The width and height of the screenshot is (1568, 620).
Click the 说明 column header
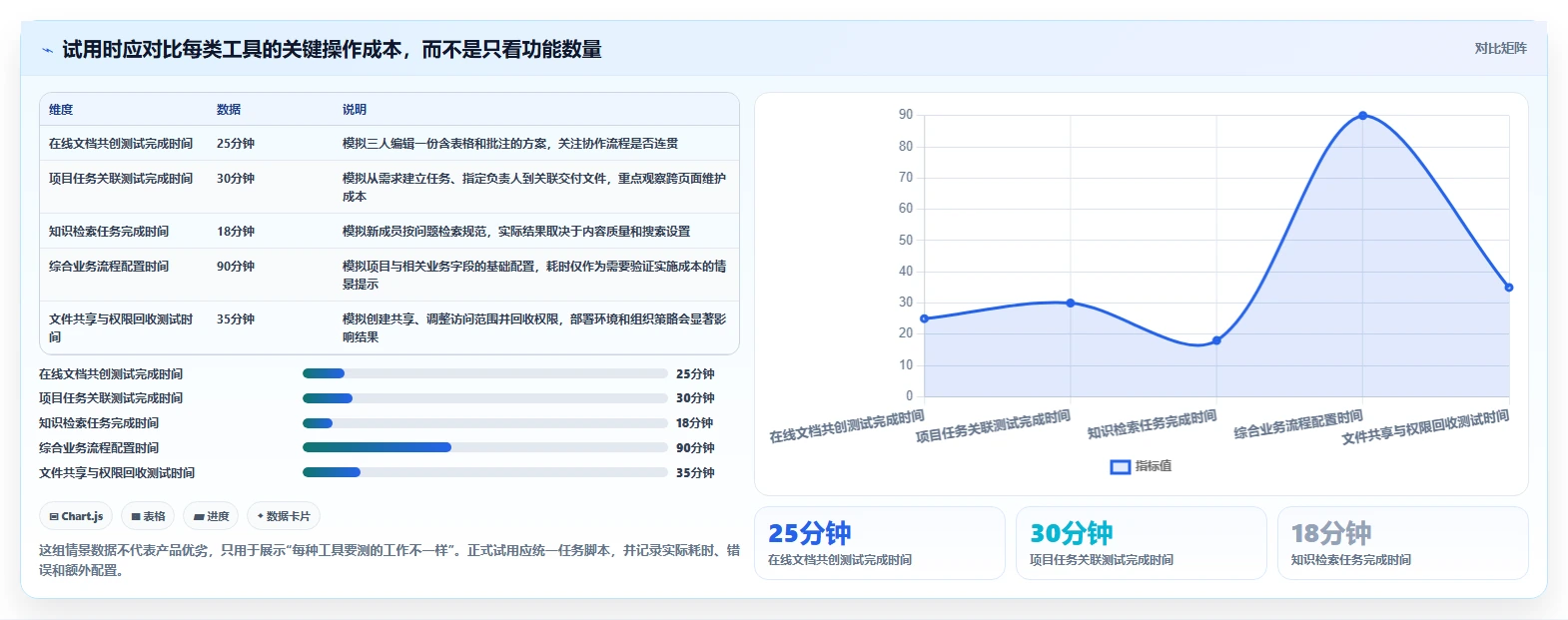pos(355,110)
